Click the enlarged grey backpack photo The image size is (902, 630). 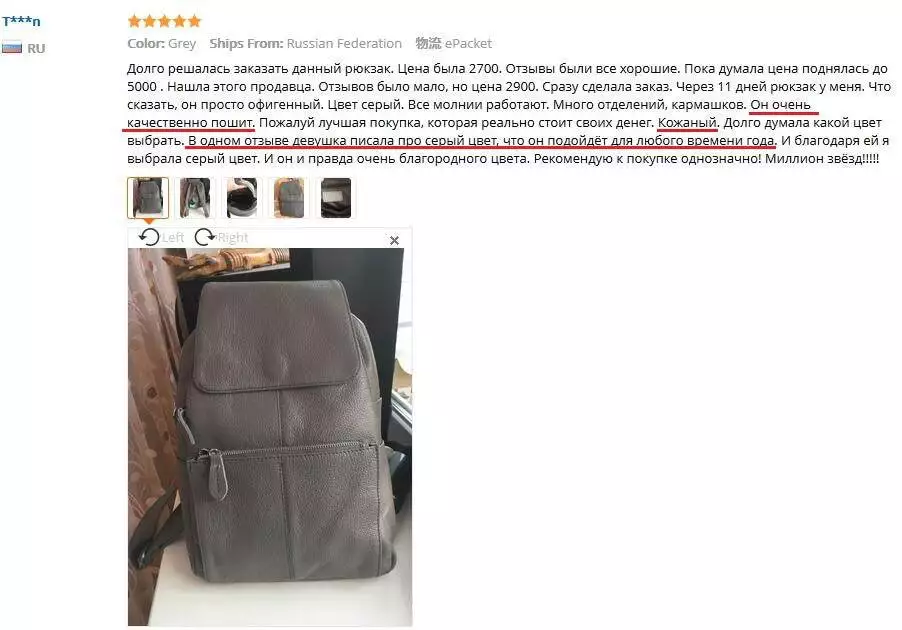coord(270,437)
